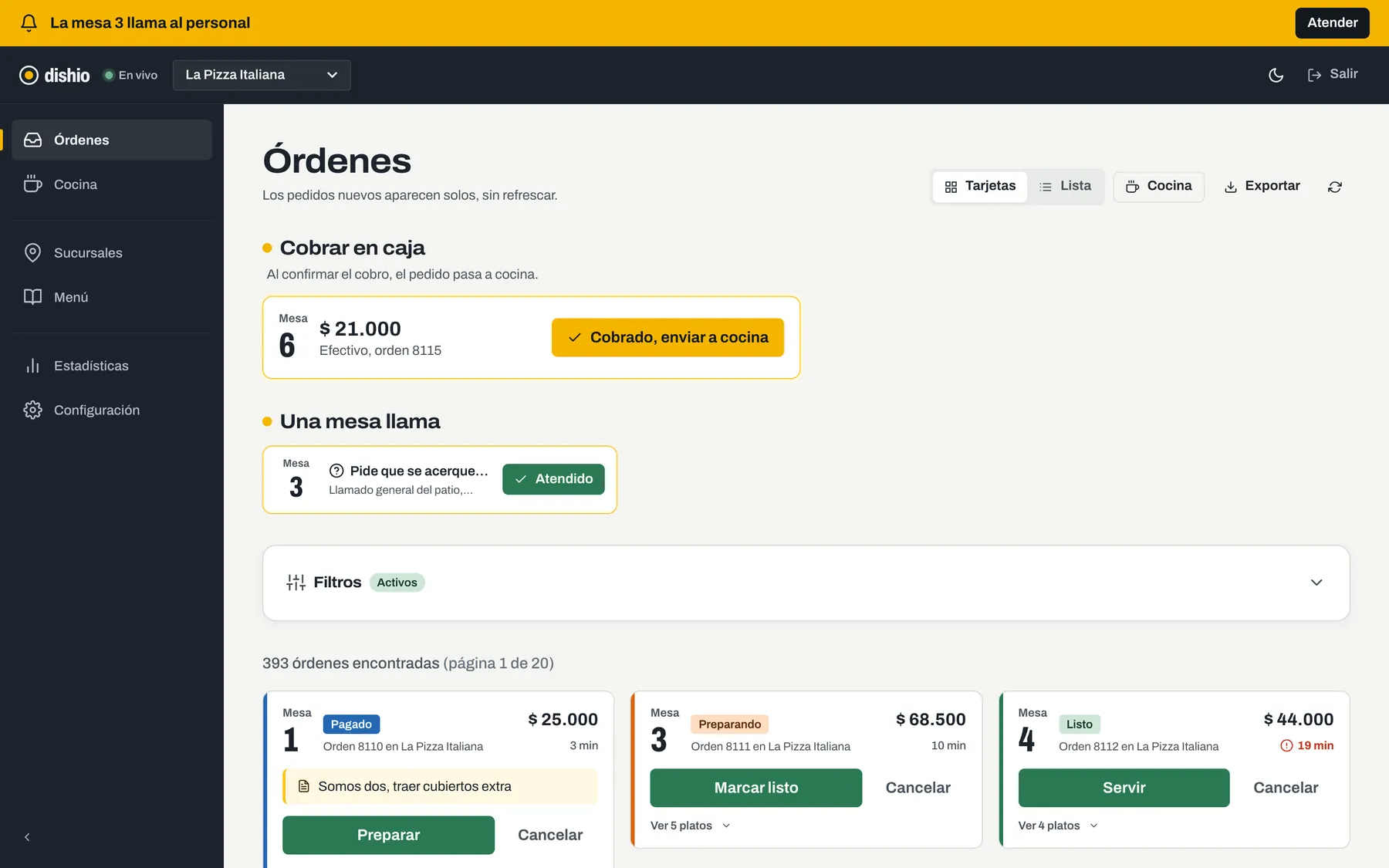
Task: Switch to Lista view
Action: tap(1065, 187)
